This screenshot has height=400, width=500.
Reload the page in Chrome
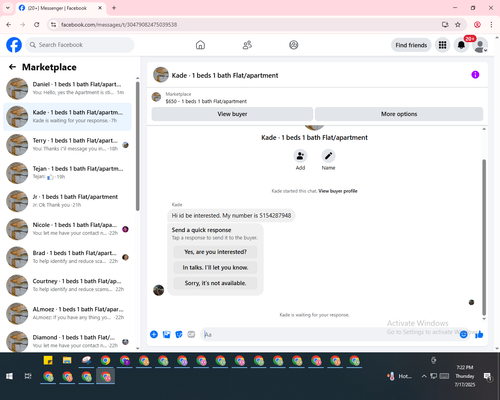37,24
